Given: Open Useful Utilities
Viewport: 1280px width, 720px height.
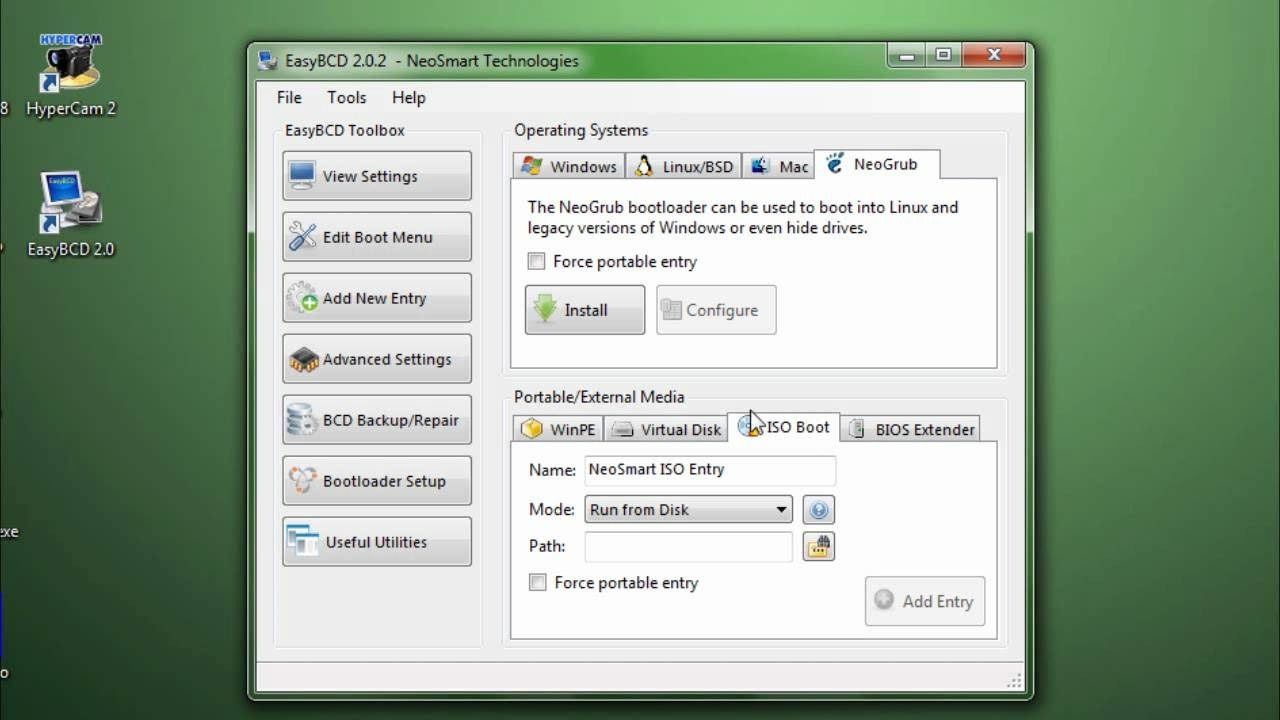Looking at the screenshot, I should click(x=377, y=542).
